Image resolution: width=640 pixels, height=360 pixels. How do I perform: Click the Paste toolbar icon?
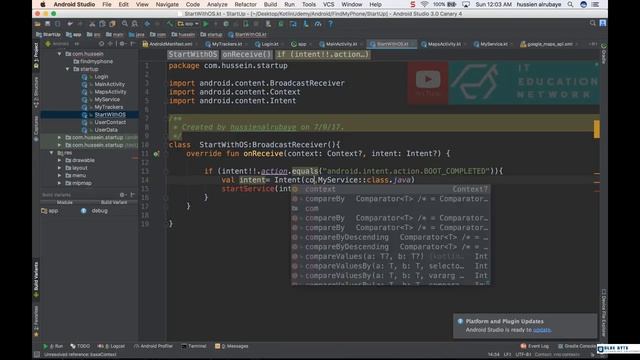click(112, 24)
